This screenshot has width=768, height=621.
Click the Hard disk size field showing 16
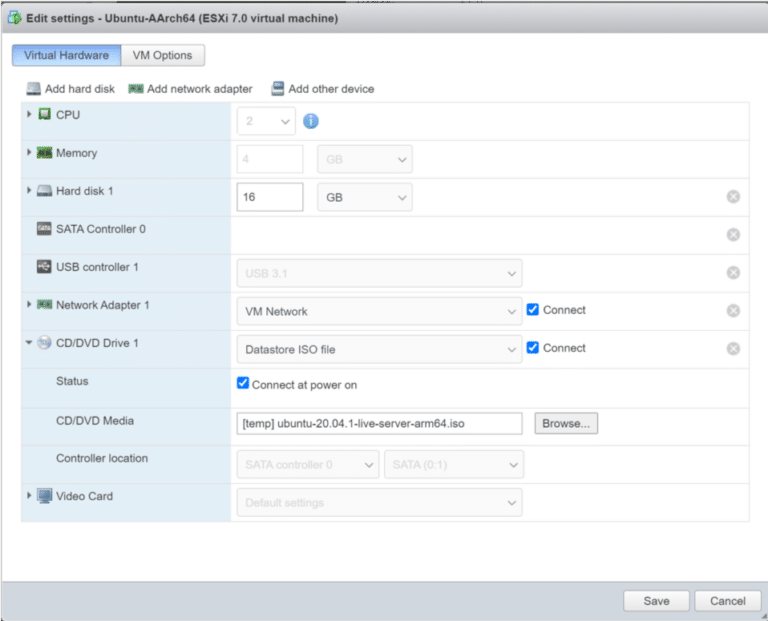pyautogui.click(x=270, y=197)
